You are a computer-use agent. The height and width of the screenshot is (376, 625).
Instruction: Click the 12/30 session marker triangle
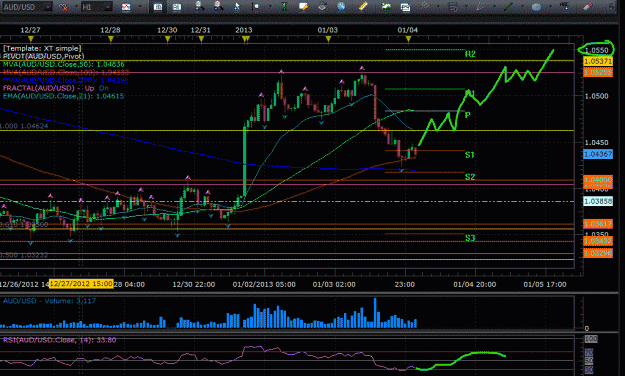pyautogui.click(x=167, y=39)
